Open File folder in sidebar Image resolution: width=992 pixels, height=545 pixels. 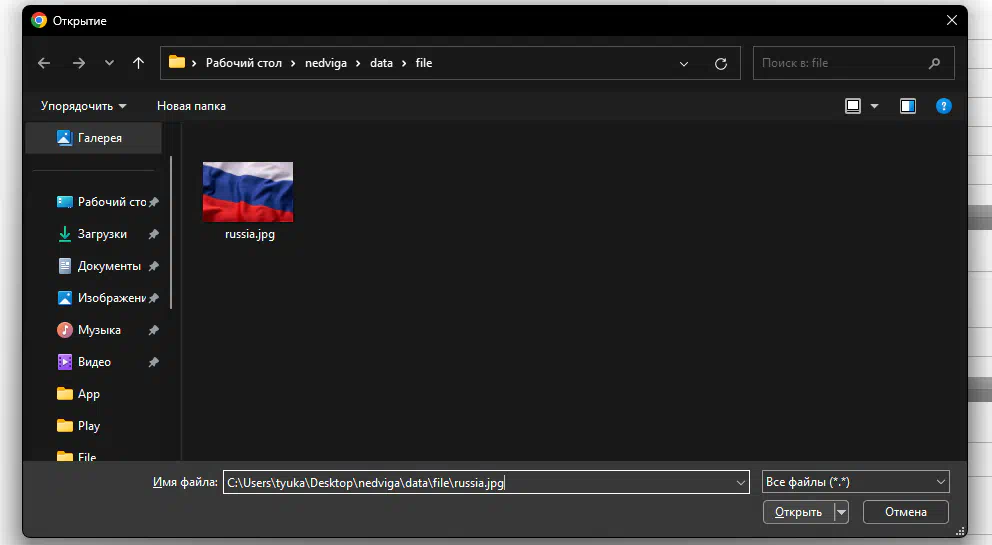coord(77,456)
